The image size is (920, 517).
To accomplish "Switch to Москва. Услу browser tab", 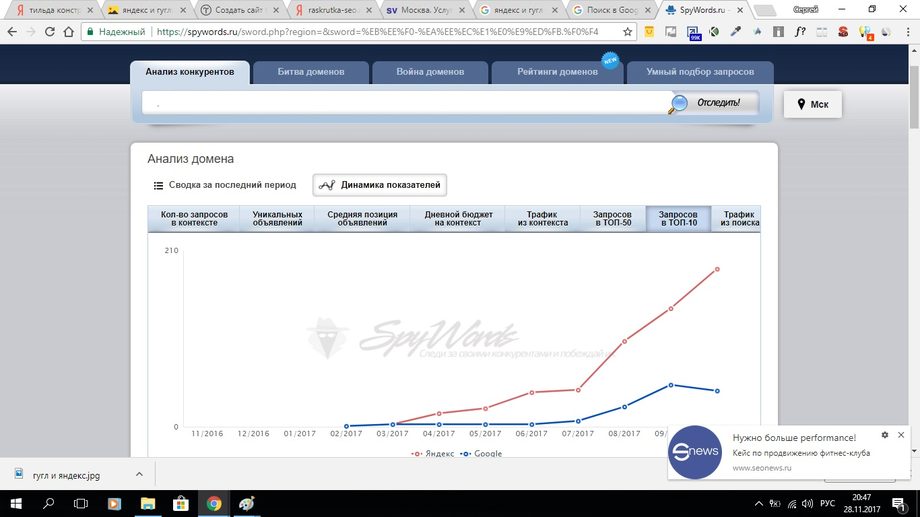I will [x=425, y=10].
